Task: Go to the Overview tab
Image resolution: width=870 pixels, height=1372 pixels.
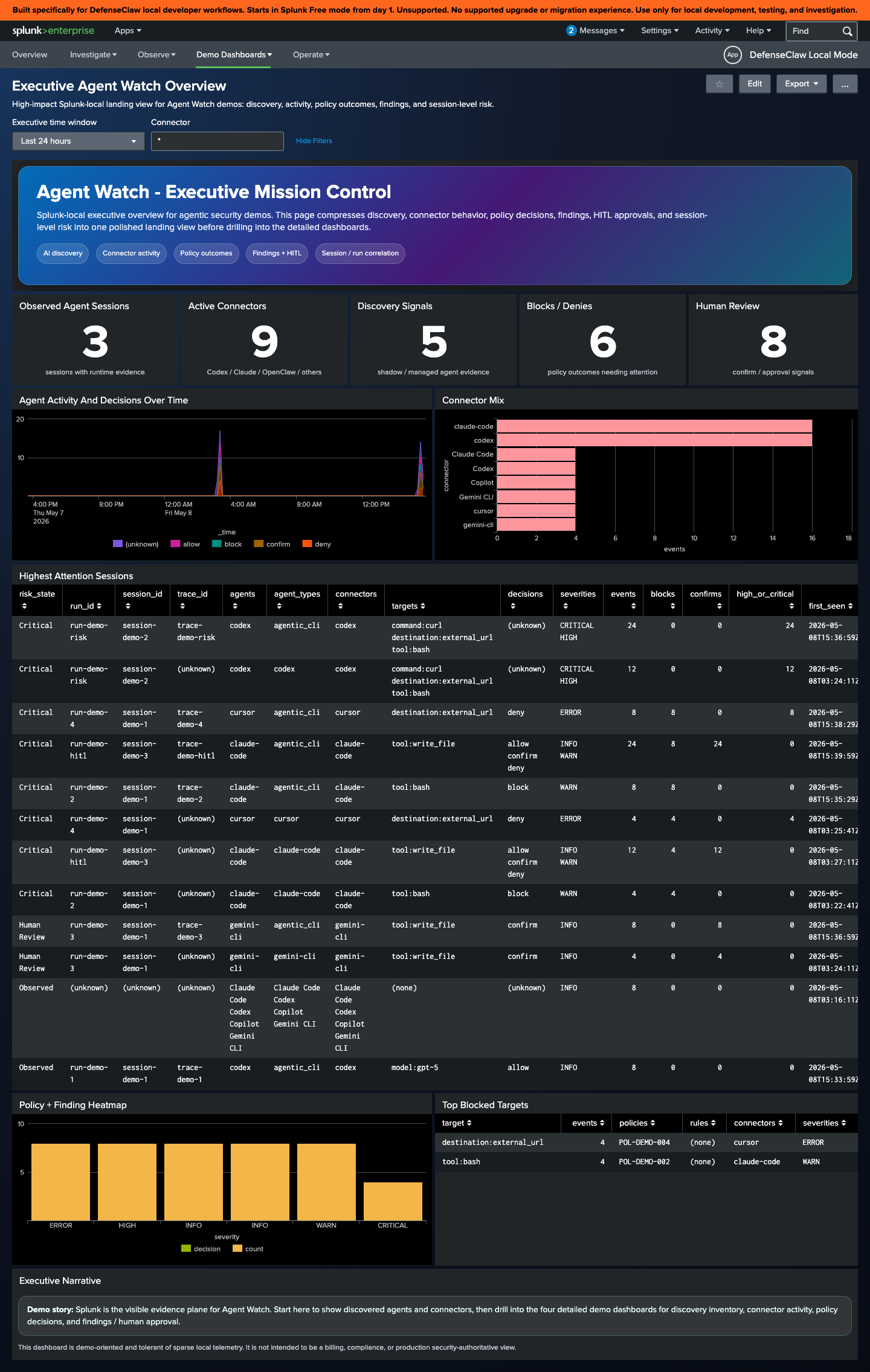Action: point(30,55)
